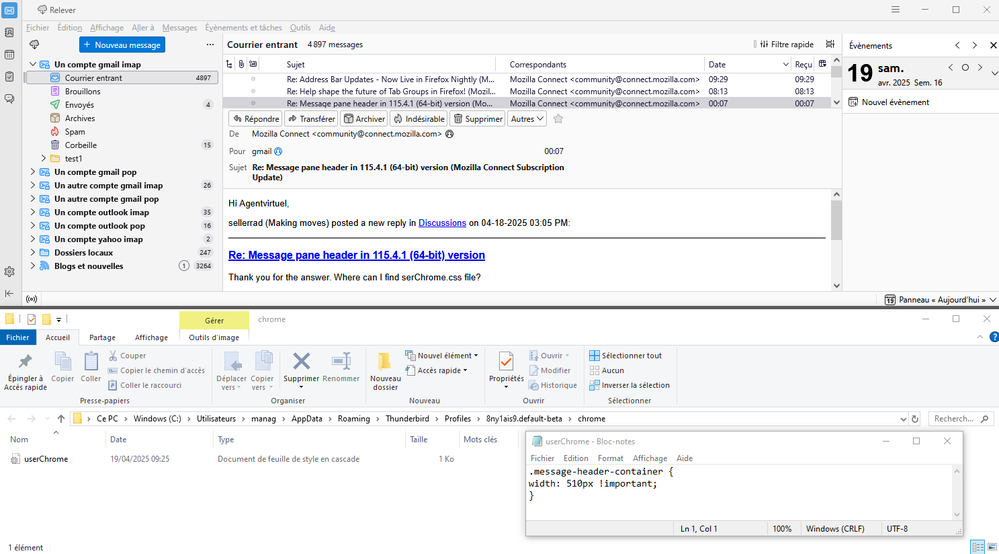
Task: Open the Tasks space icon
Action: [10, 77]
